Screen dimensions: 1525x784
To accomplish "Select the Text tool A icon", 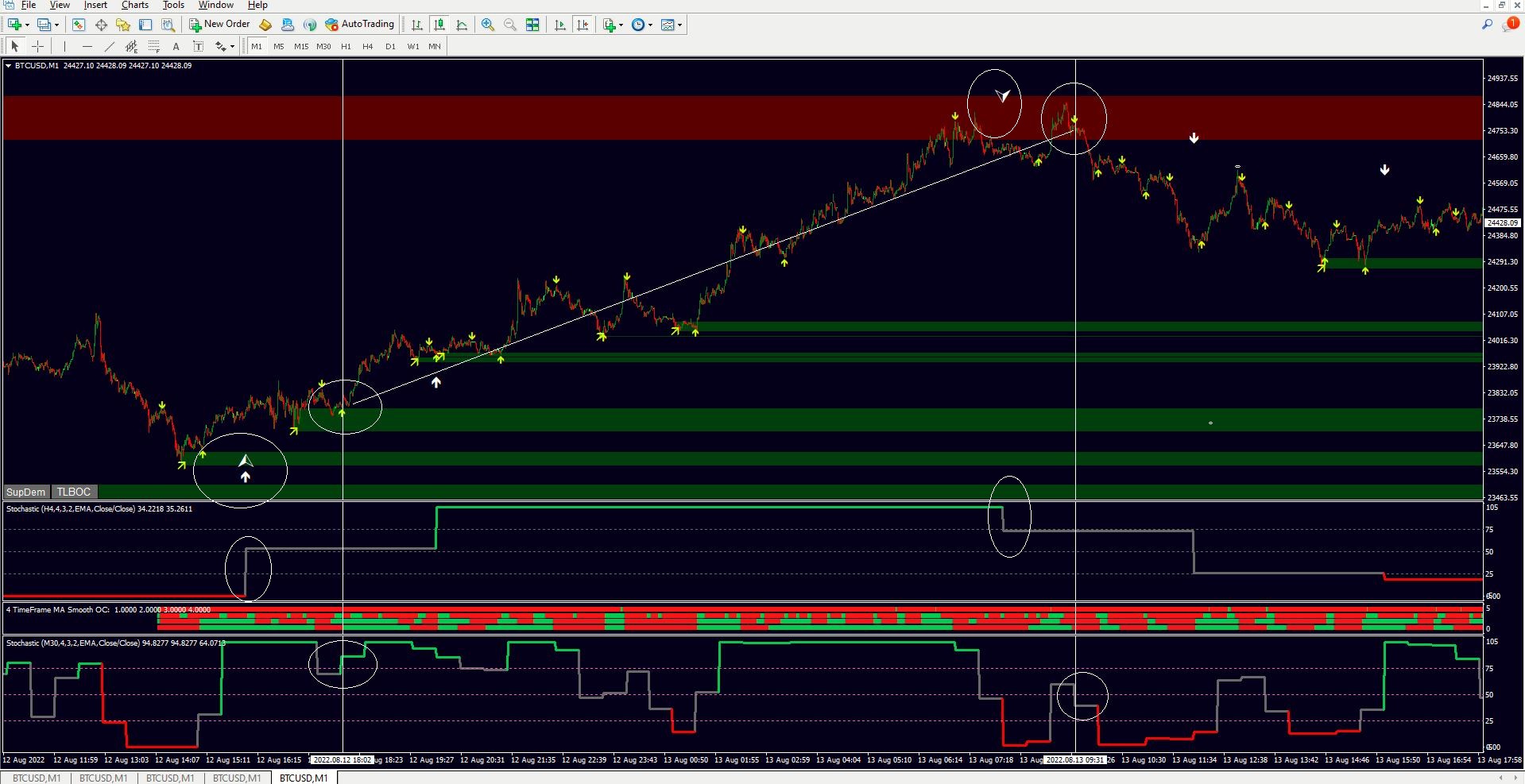I will (x=176, y=46).
